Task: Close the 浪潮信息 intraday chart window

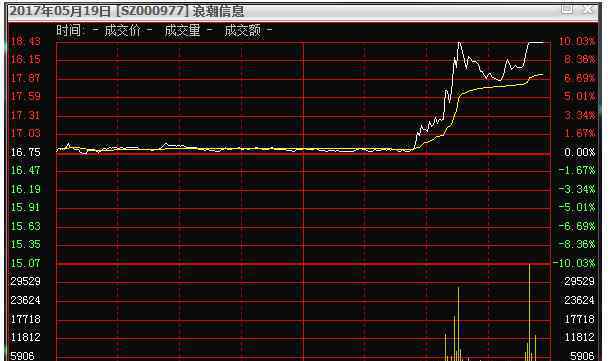Action: [588, 9]
